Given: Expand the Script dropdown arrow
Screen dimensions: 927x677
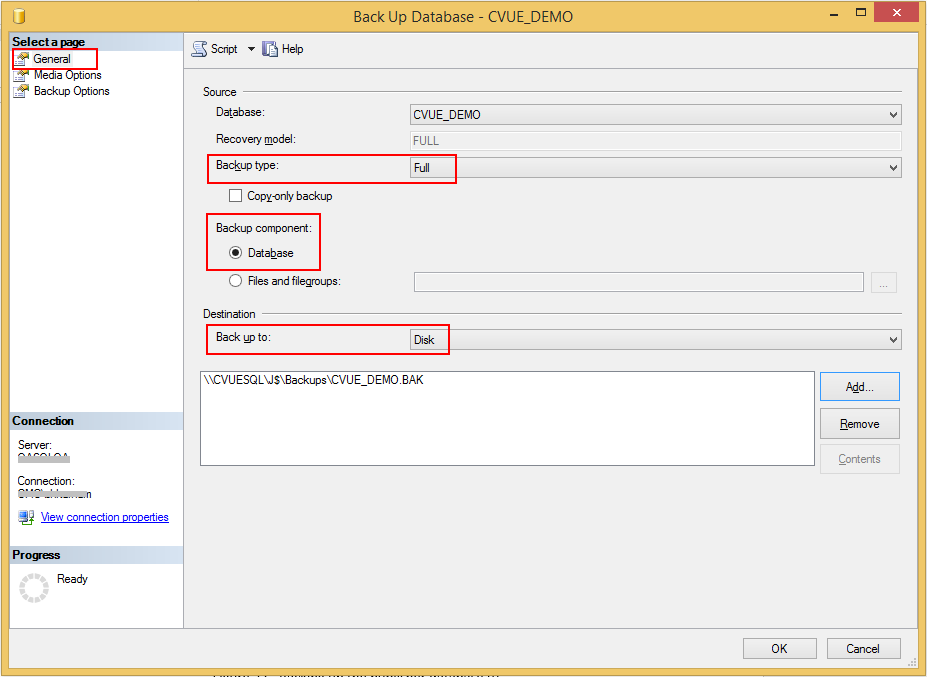Looking at the screenshot, I should (251, 49).
